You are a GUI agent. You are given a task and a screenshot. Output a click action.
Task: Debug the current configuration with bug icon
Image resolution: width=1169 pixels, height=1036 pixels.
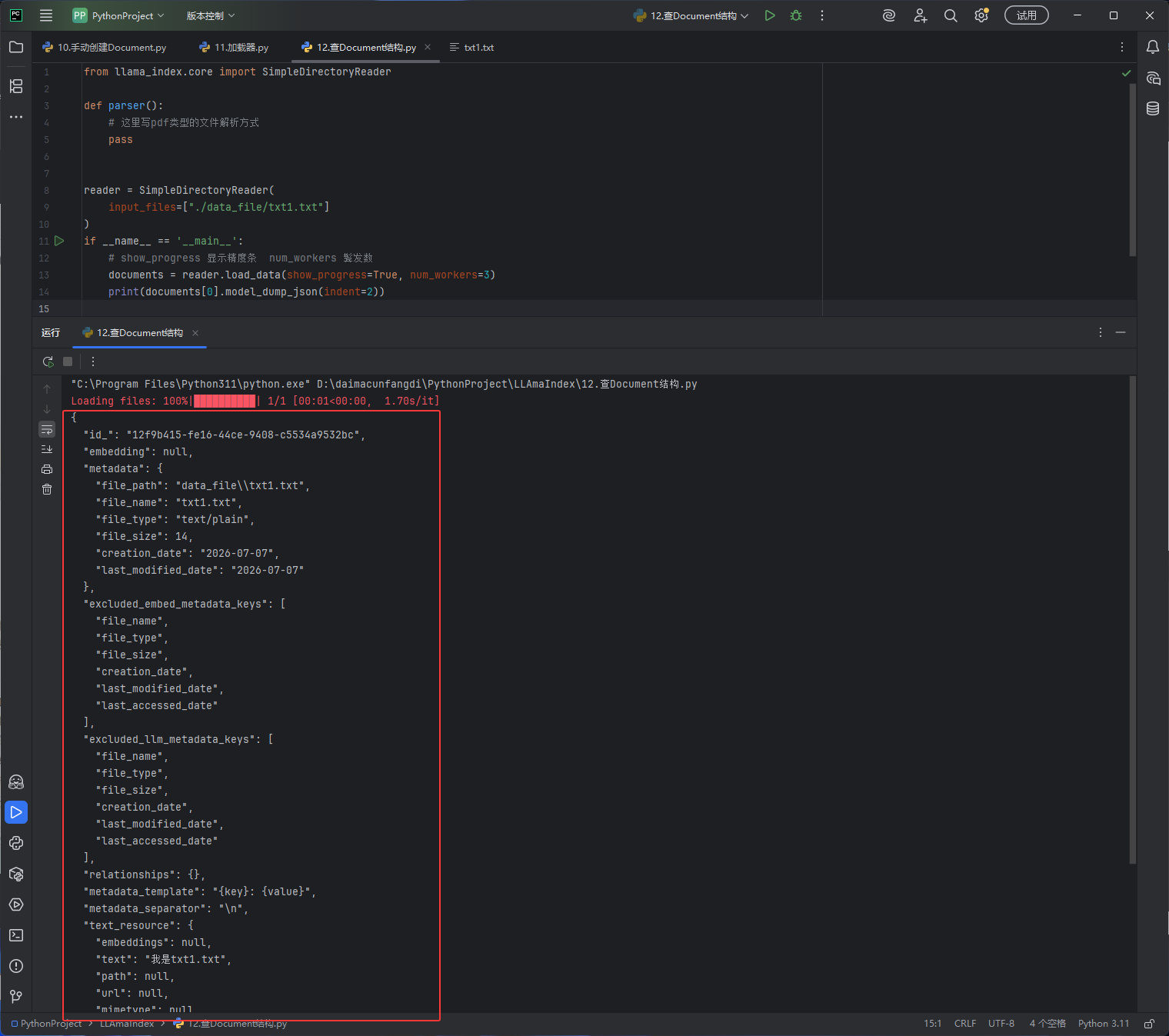click(796, 15)
